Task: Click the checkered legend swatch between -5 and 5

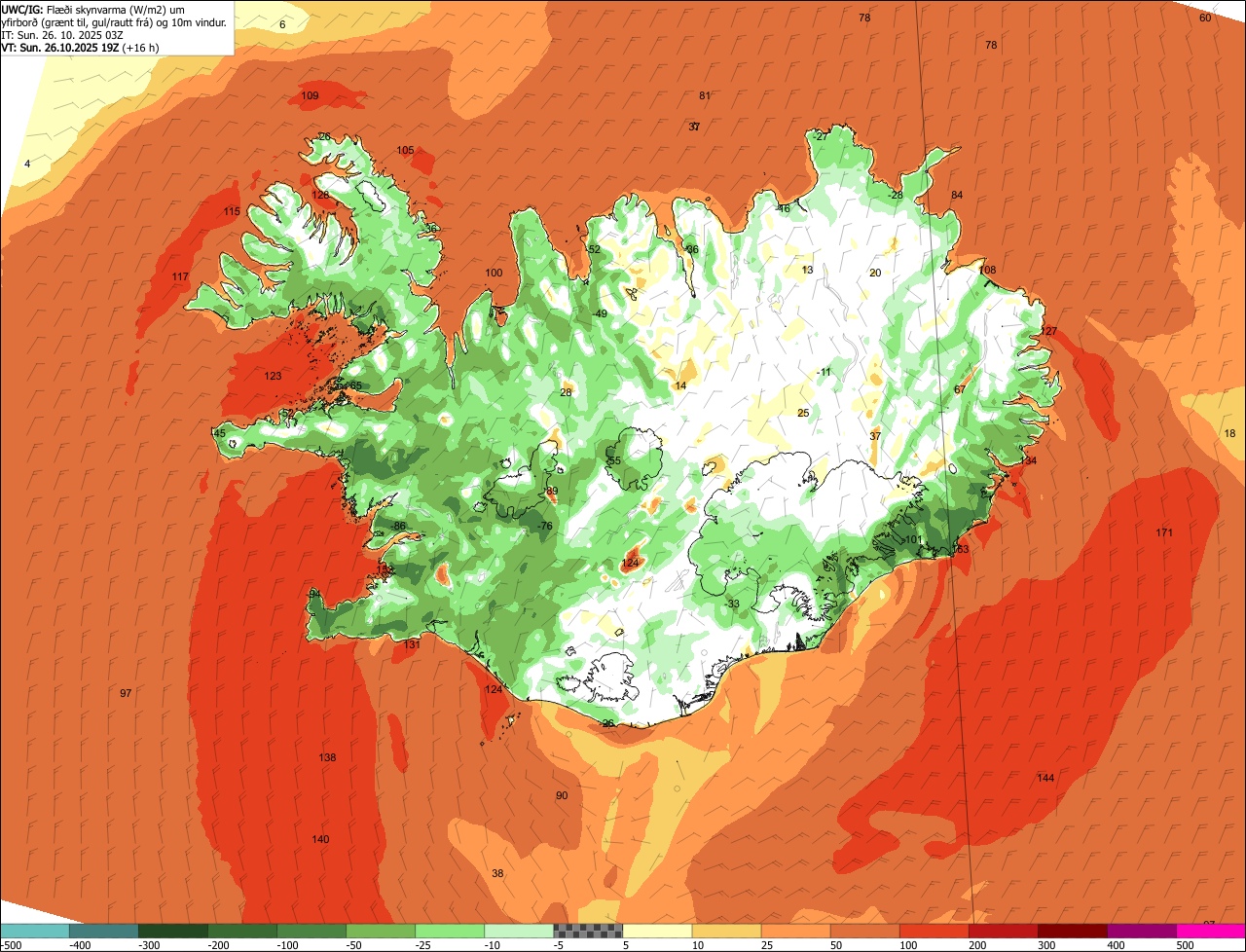Action: tap(587, 931)
